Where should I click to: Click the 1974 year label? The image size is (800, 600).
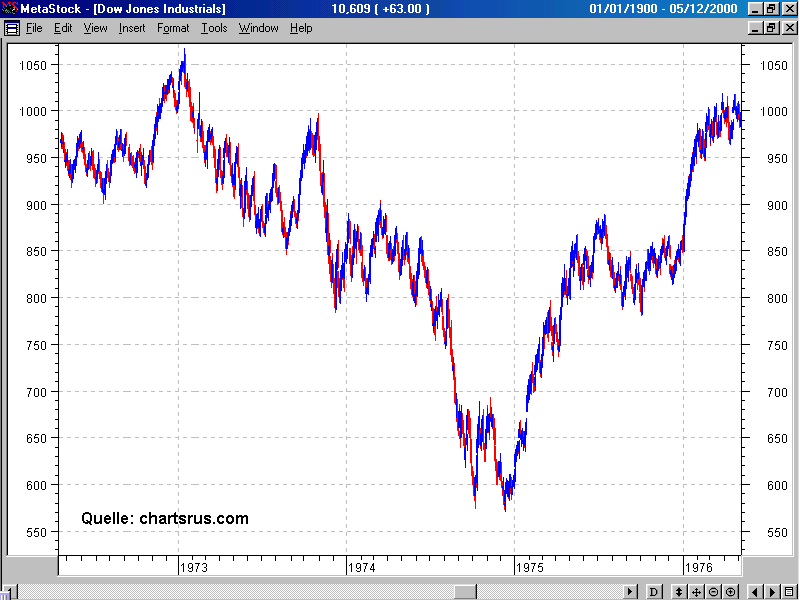361,567
